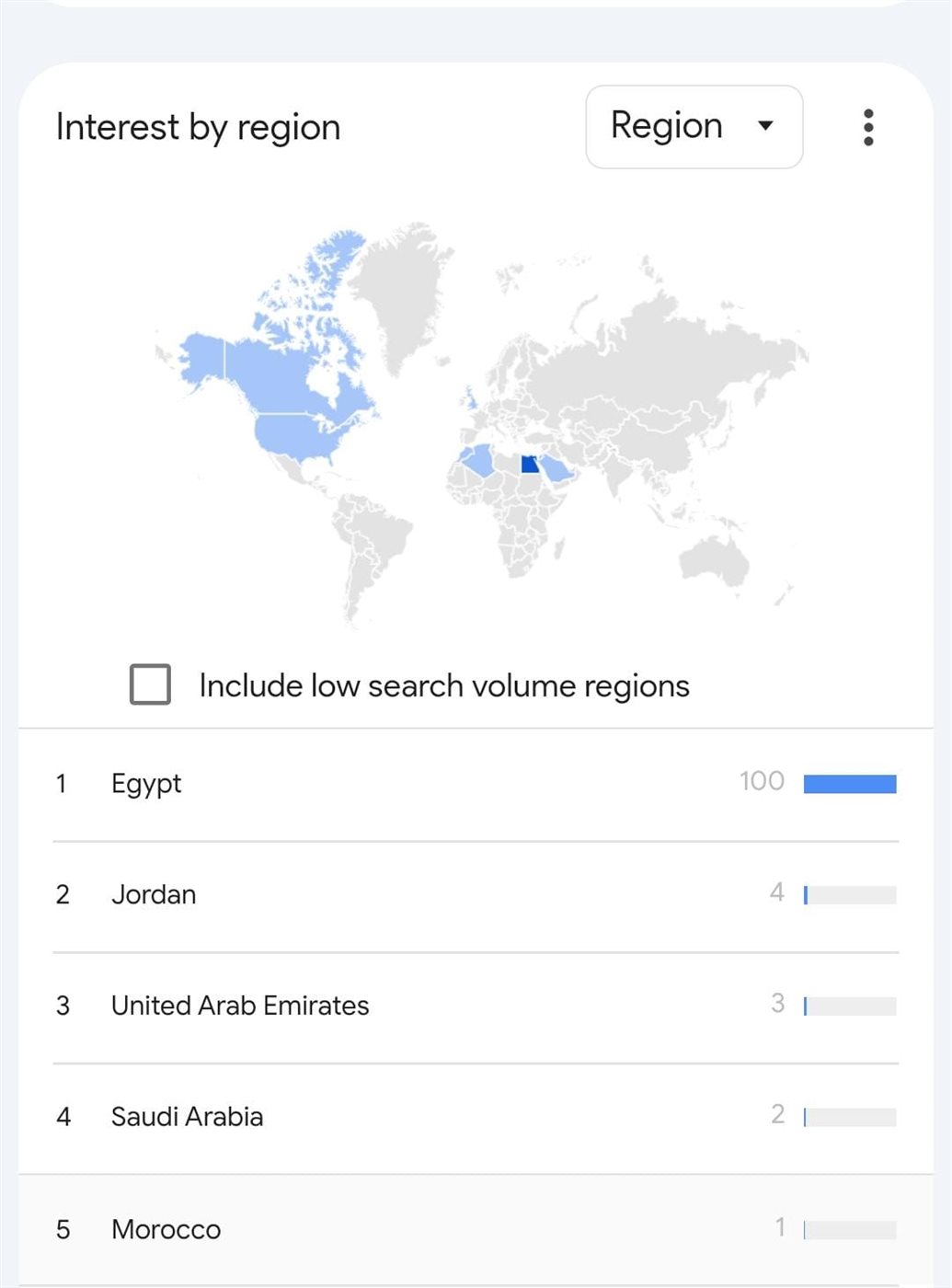This screenshot has width=952, height=1288.
Task: Click Saudi Arabia on the world map
Action: coord(557,469)
